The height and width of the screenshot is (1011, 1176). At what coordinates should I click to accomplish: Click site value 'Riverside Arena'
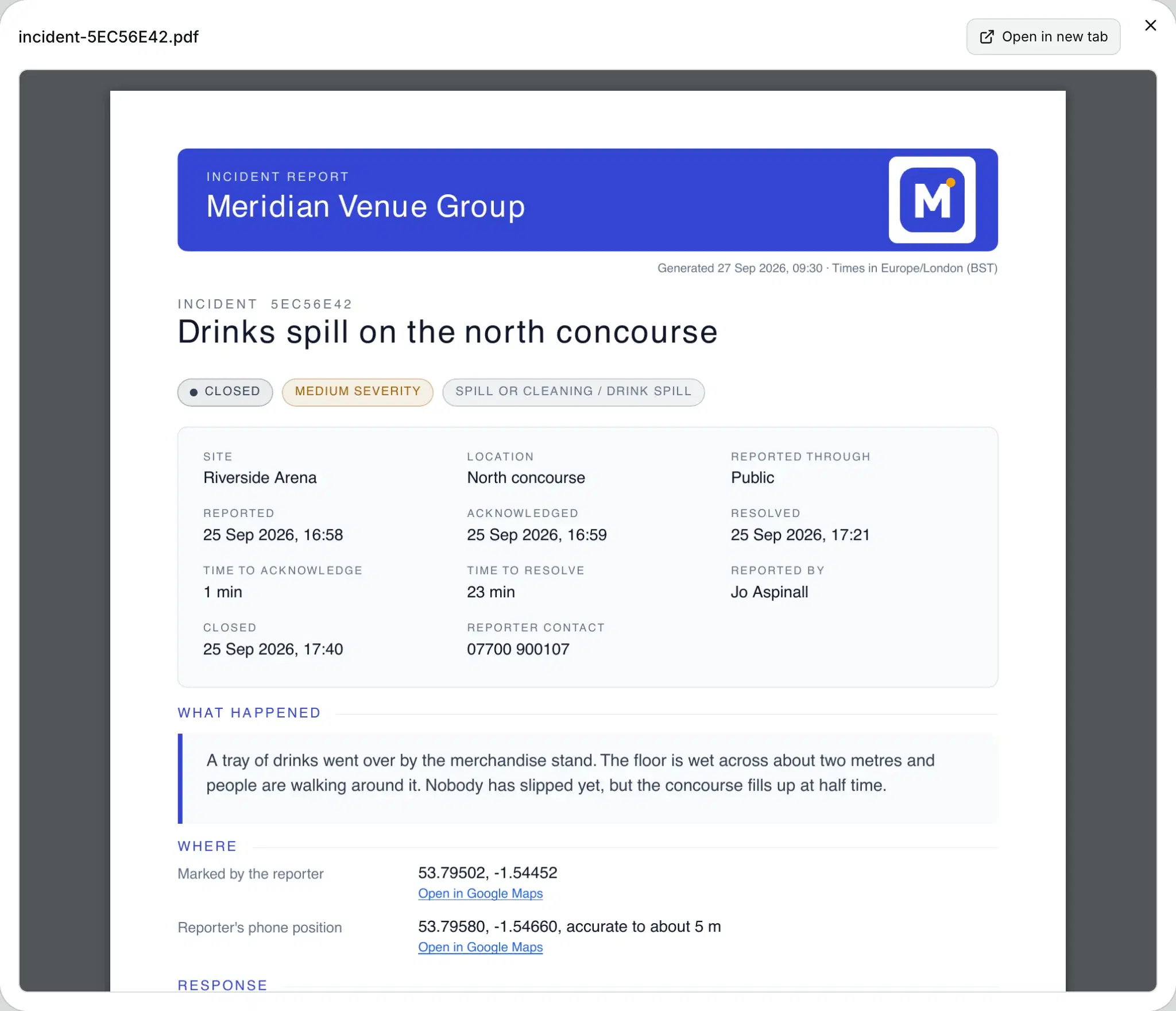coord(260,477)
